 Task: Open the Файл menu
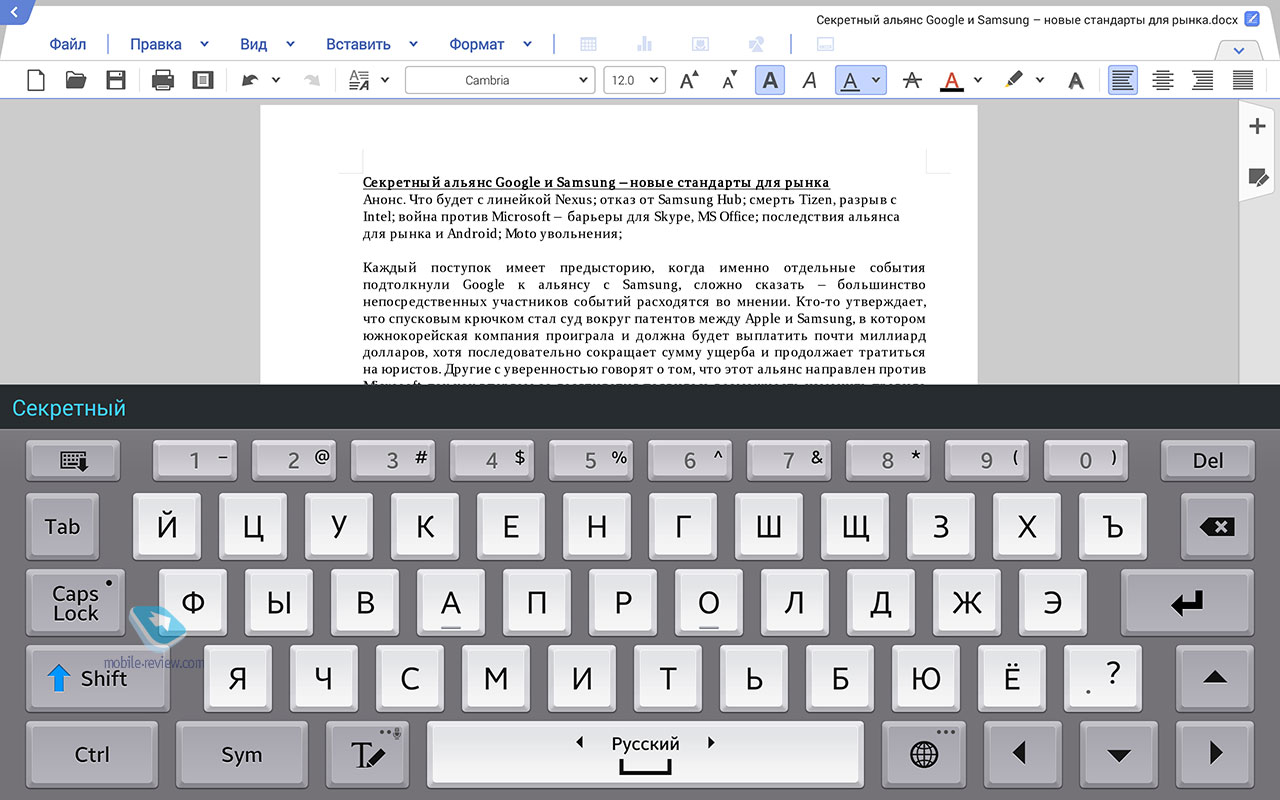[68, 44]
